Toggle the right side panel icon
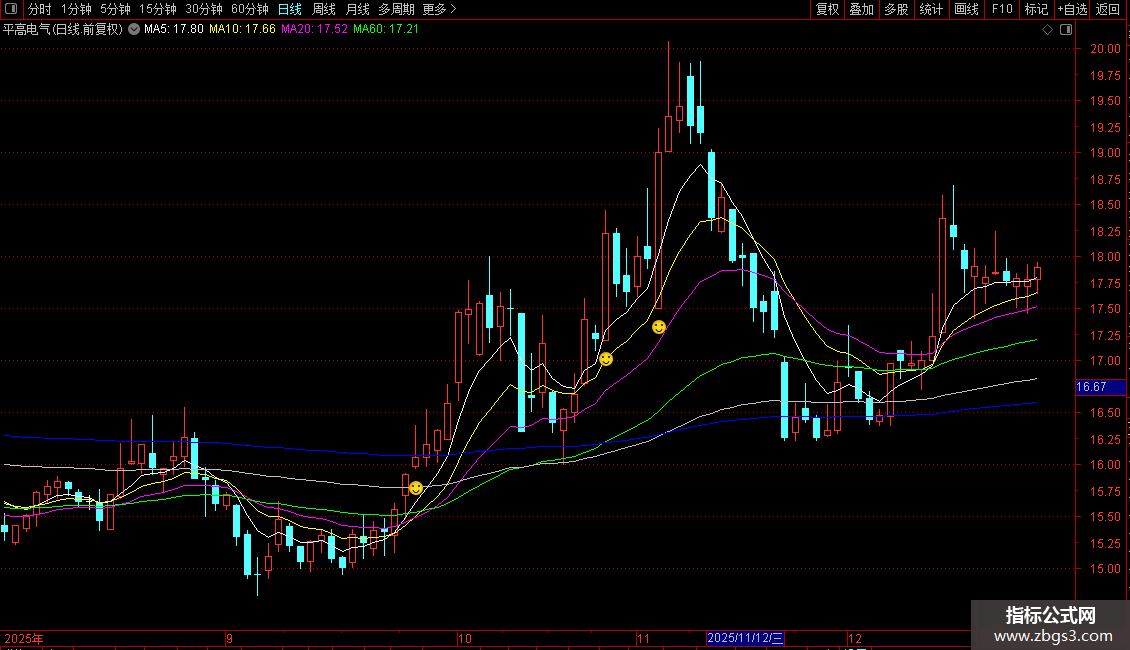1130x650 pixels. (1066, 30)
